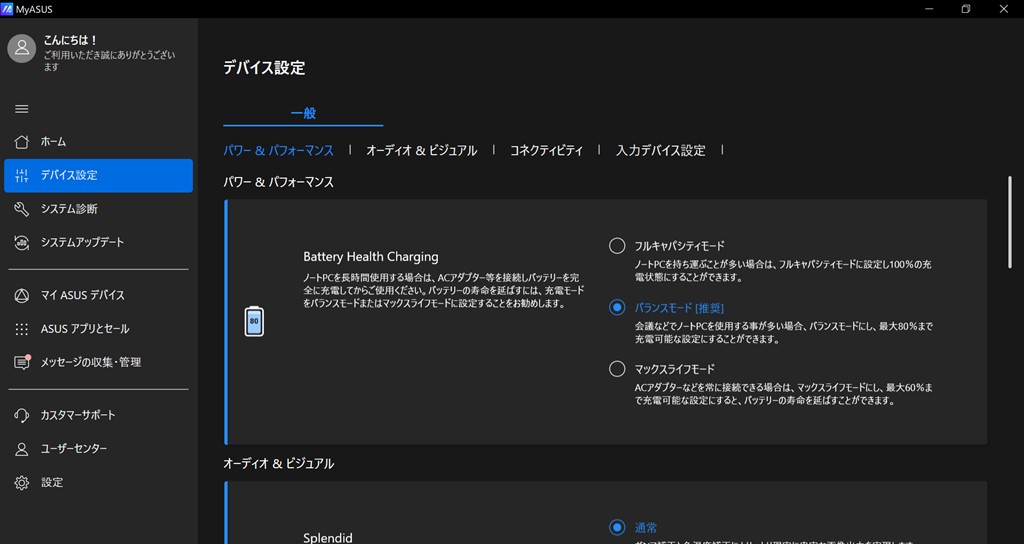Click the マイ ASUS デバイス icon
1024x544 pixels.
pos(22,295)
